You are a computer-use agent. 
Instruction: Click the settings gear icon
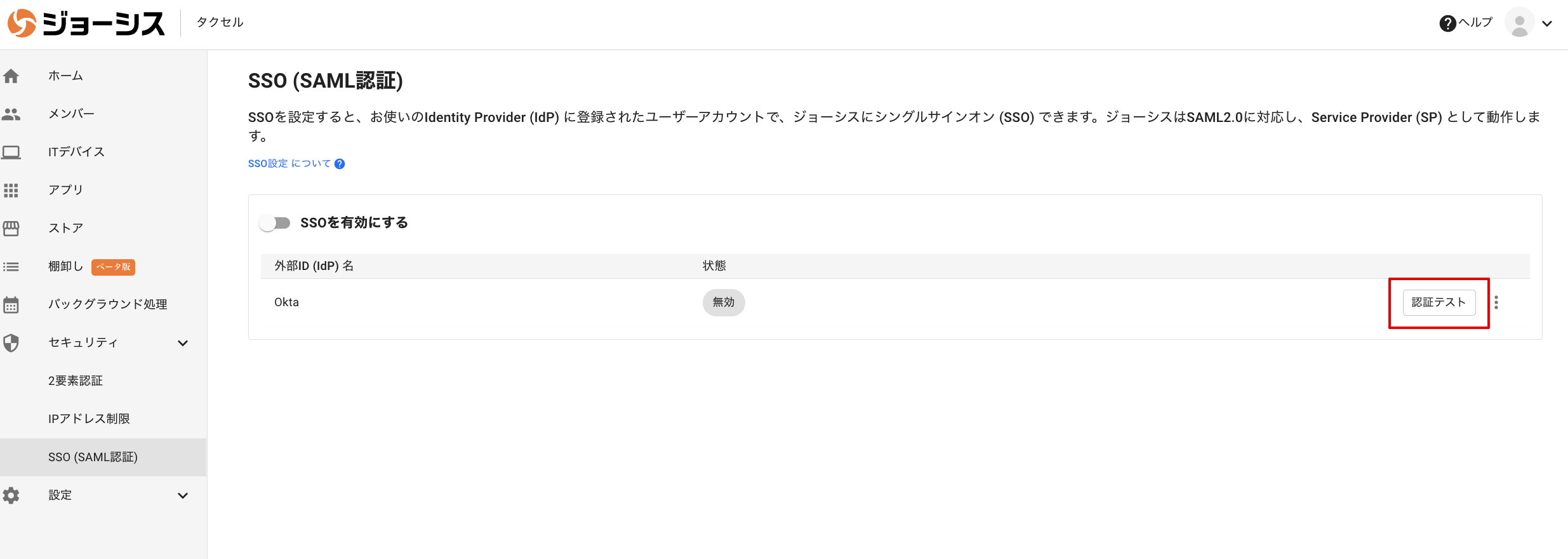tap(11, 495)
